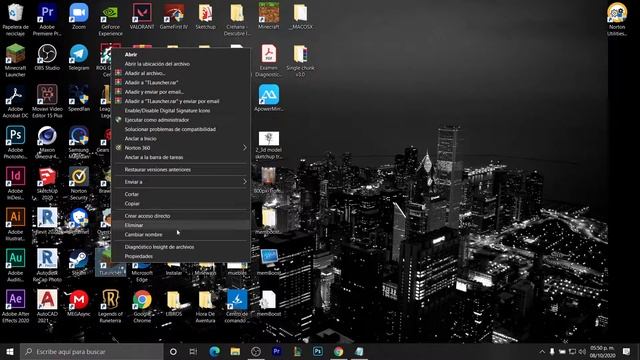The image size is (640, 360).
Task: Select Examen Diagnostic PDF file
Action: [x=269, y=60]
